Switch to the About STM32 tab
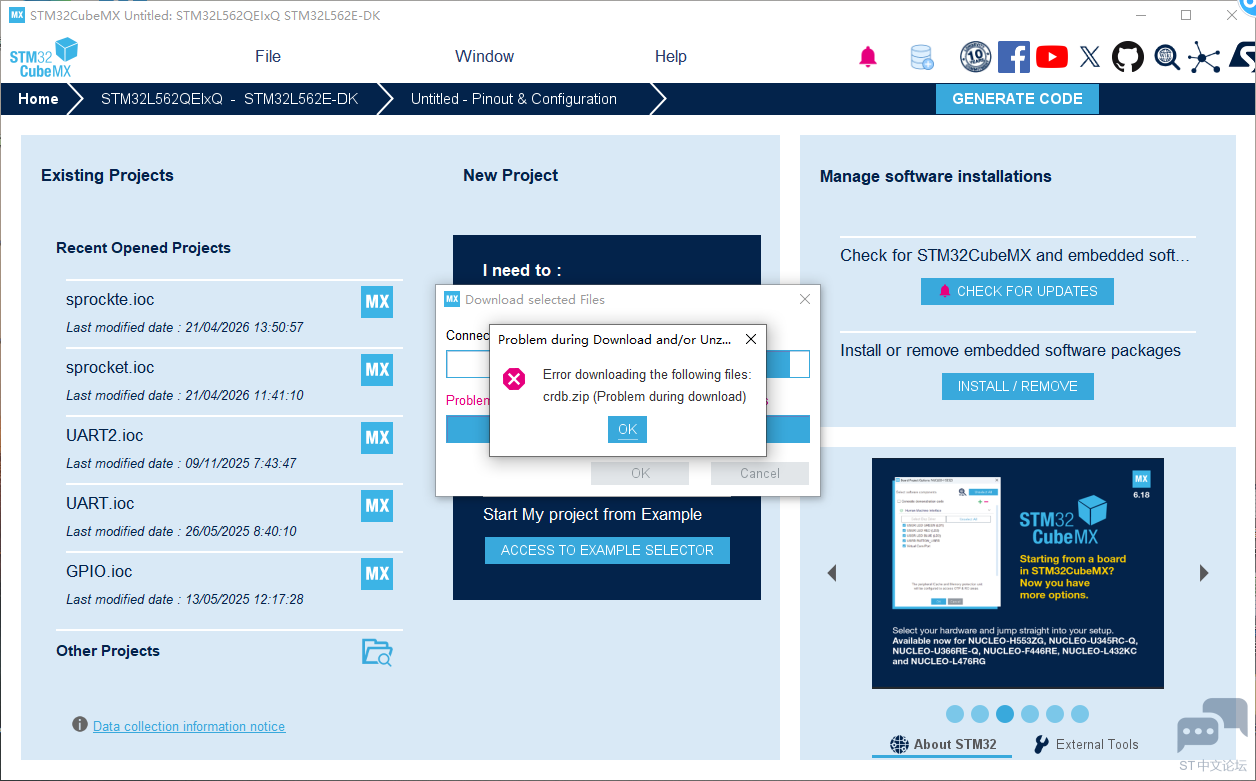The image size is (1256, 781). click(x=943, y=744)
